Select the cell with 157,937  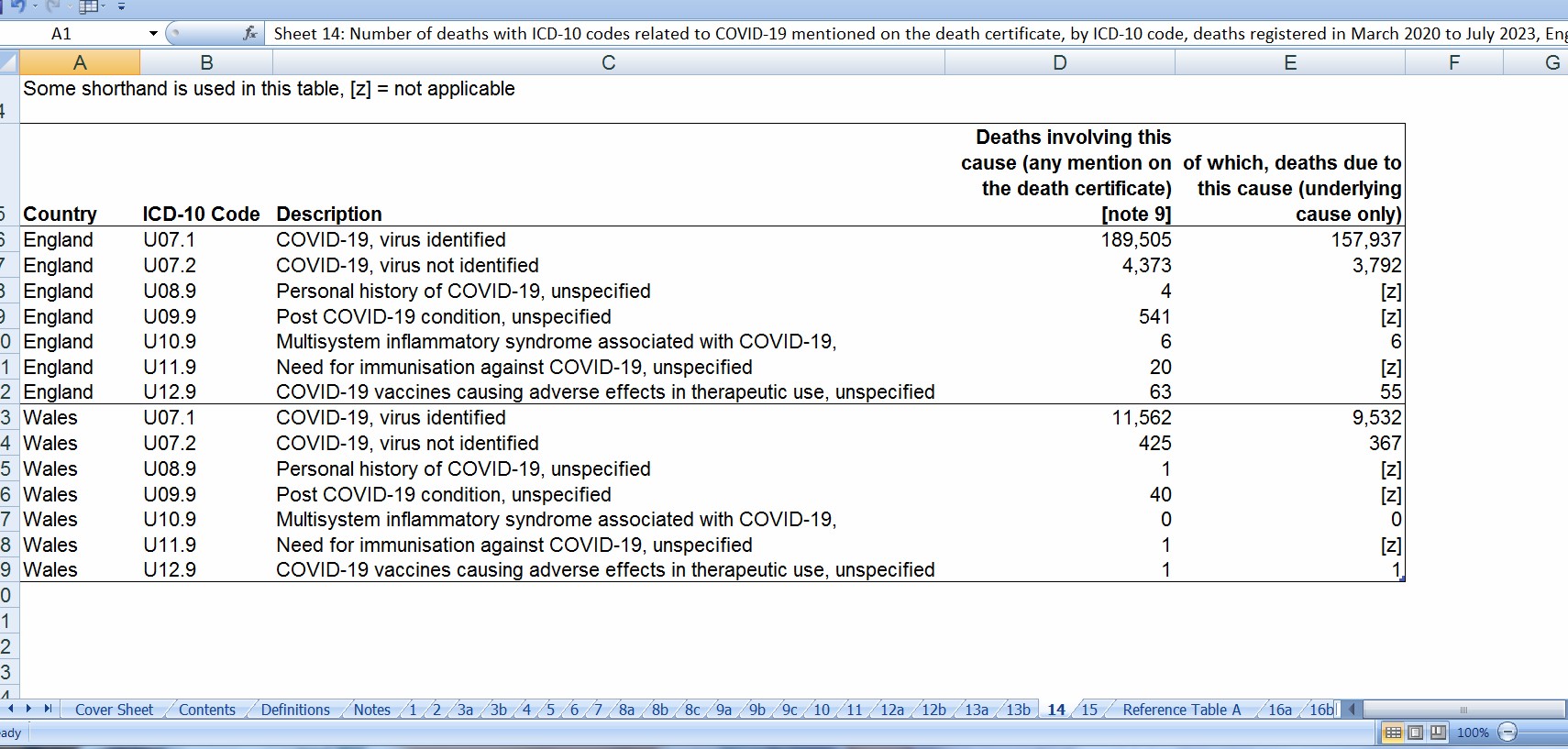tap(1290, 239)
